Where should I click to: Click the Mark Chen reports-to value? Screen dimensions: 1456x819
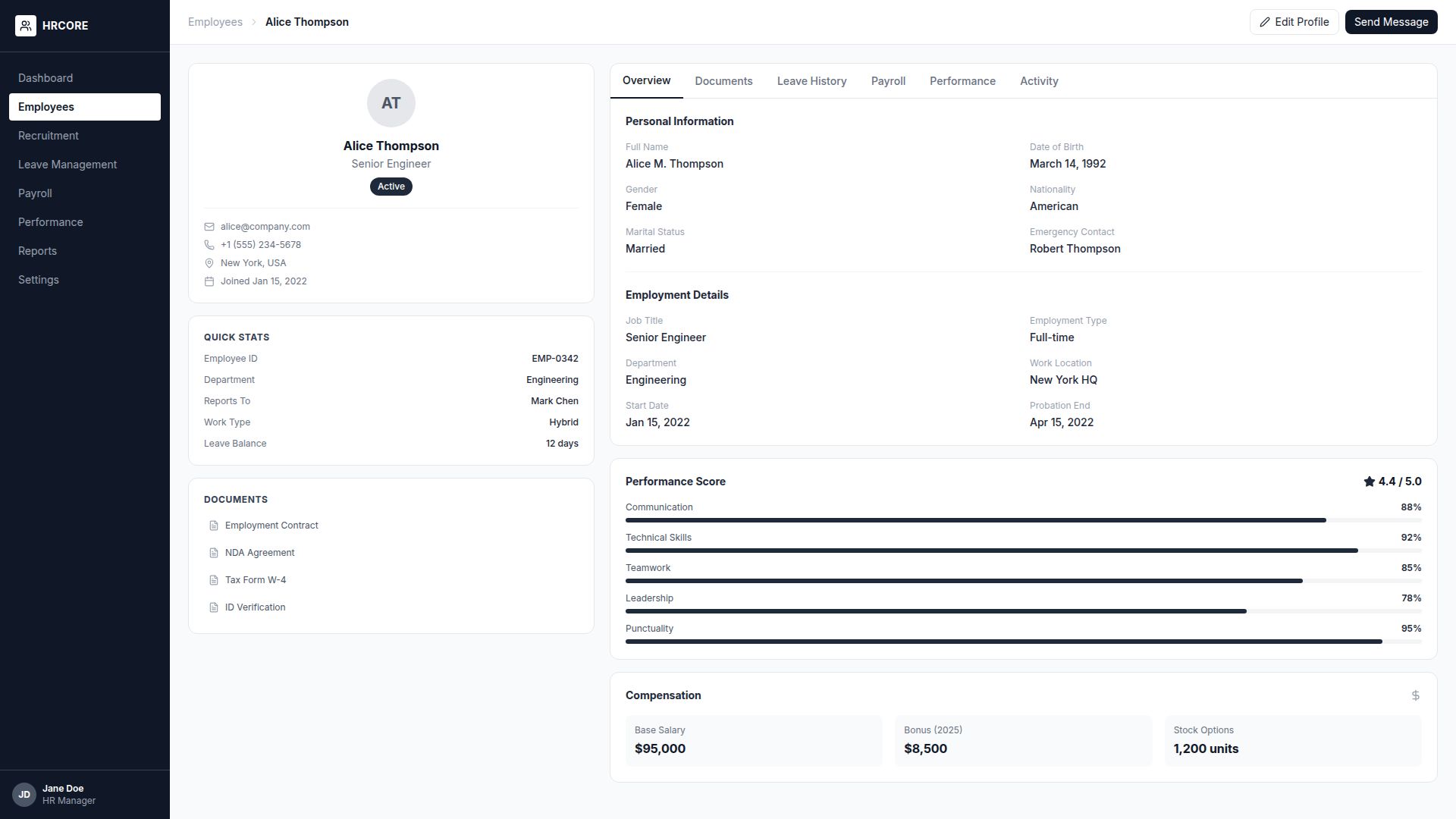[x=554, y=401]
